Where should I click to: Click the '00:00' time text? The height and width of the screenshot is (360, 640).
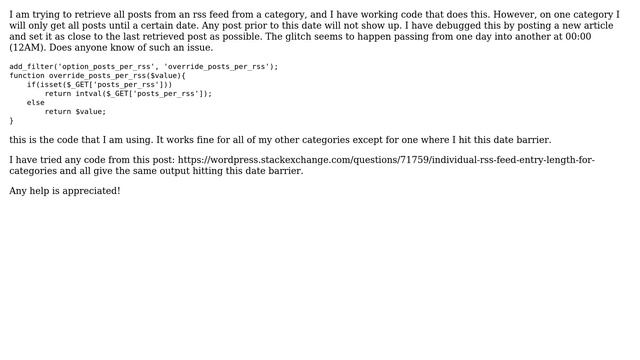(578, 37)
